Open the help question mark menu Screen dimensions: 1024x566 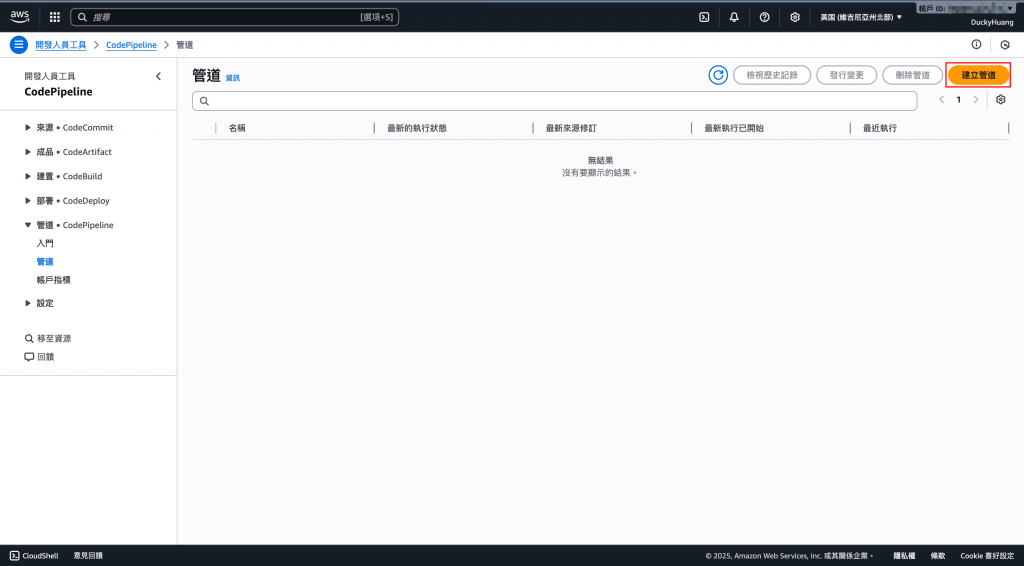[x=764, y=18]
